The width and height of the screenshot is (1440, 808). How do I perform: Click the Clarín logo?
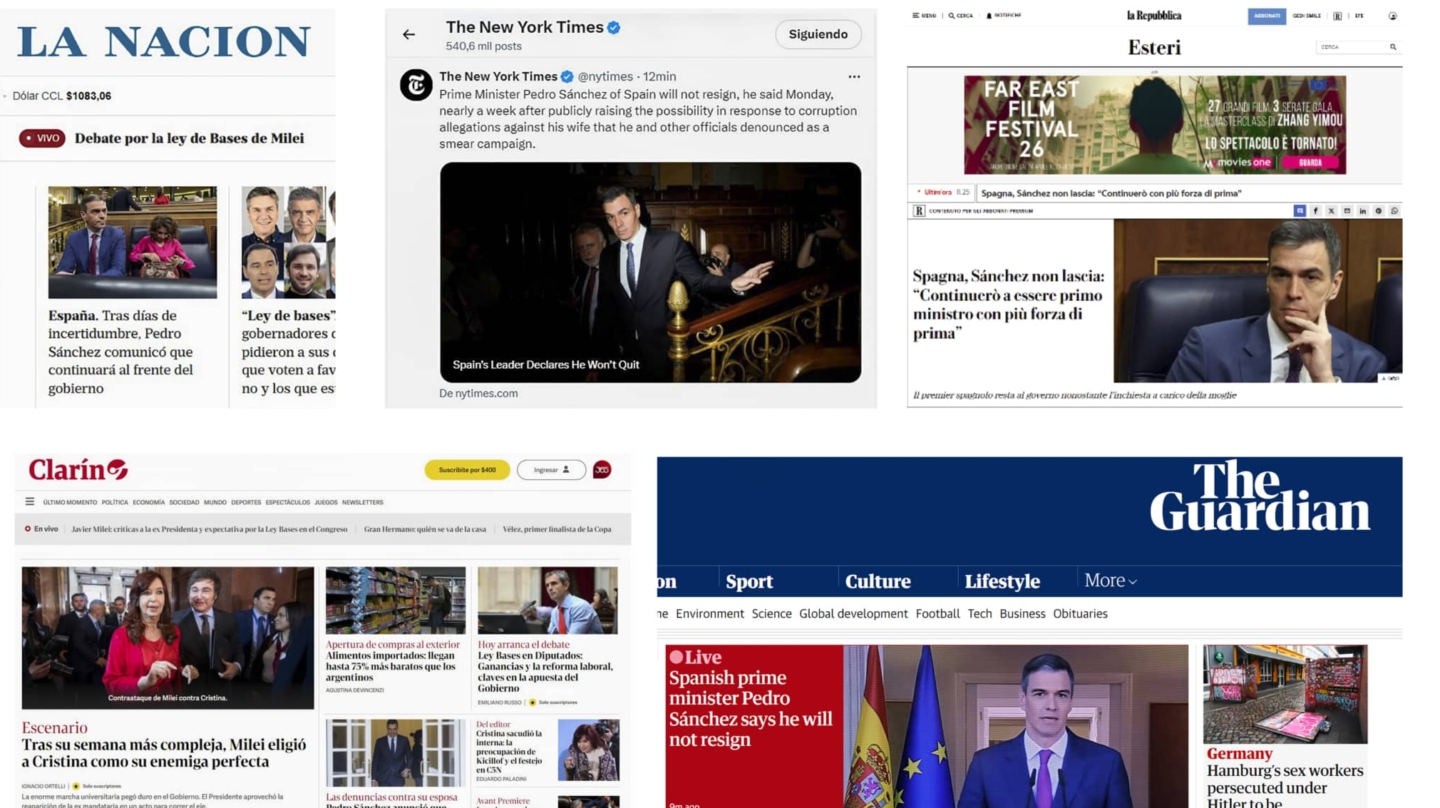tap(78, 469)
